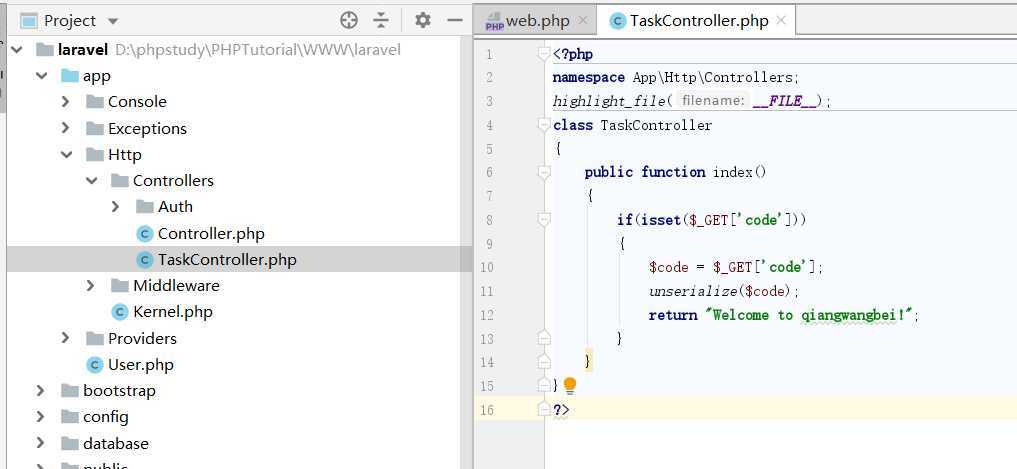This screenshot has height=469, width=1017.
Task: Click the Collapse All icon in Project panel
Action: (381, 21)
